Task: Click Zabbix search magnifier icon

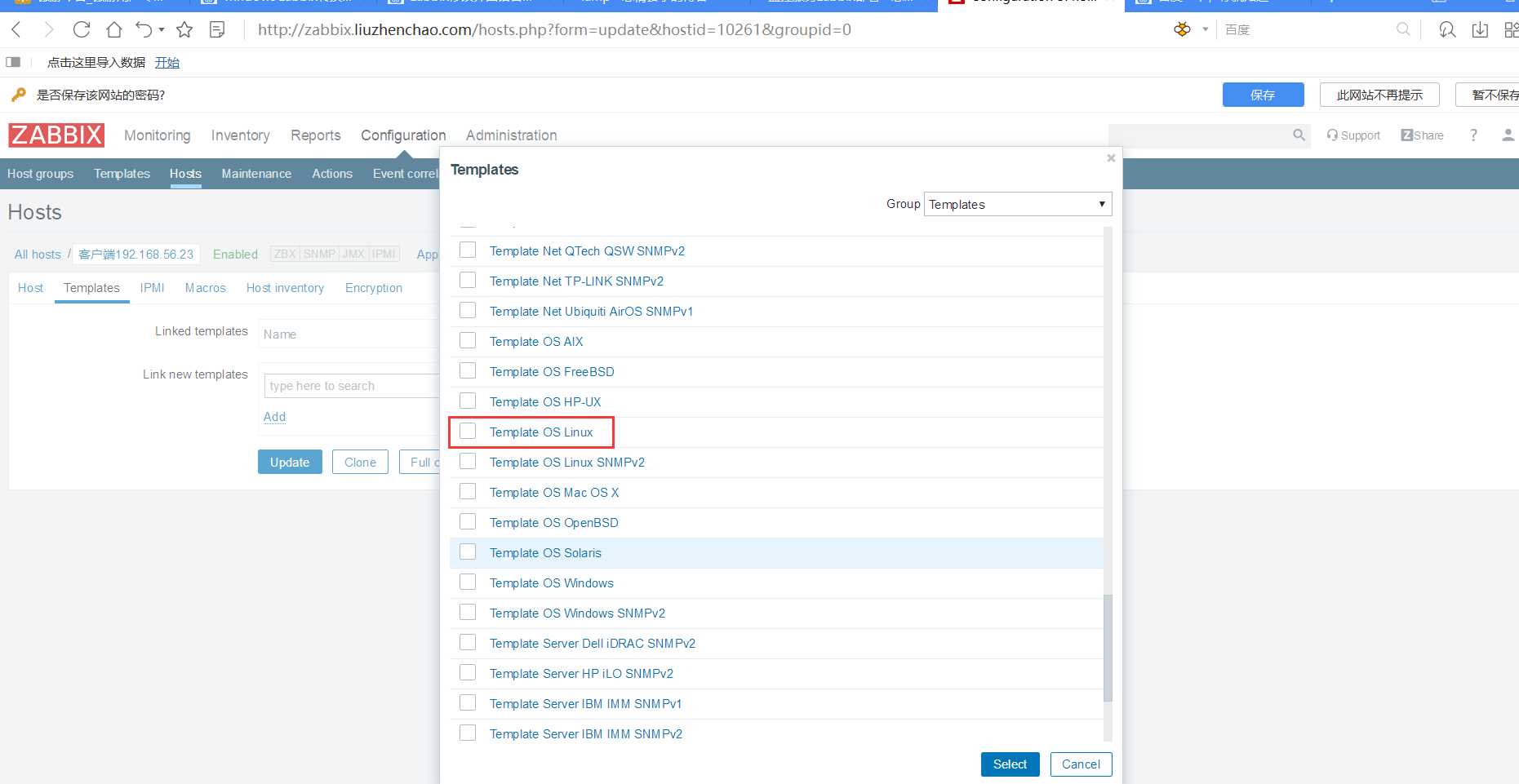Action: [x=1299, y=135]
